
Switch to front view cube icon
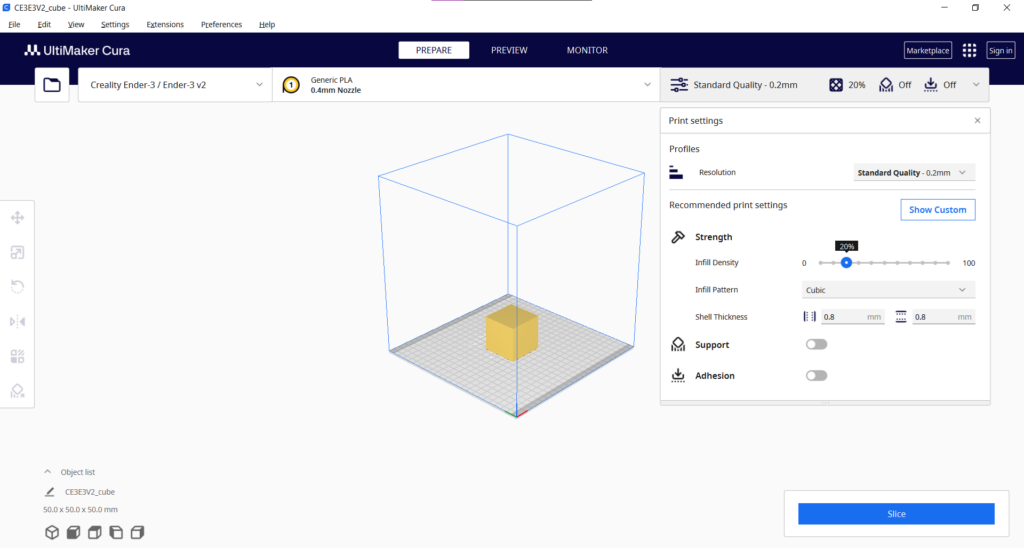73,532
